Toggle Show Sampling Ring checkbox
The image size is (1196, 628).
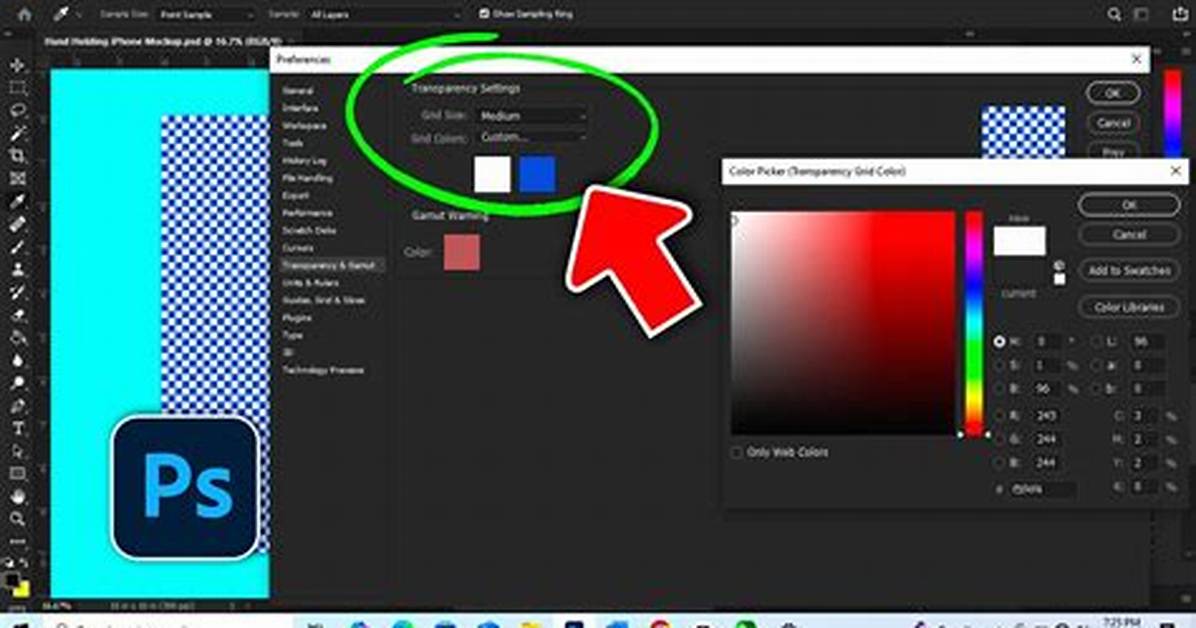(x=484, y=14)
